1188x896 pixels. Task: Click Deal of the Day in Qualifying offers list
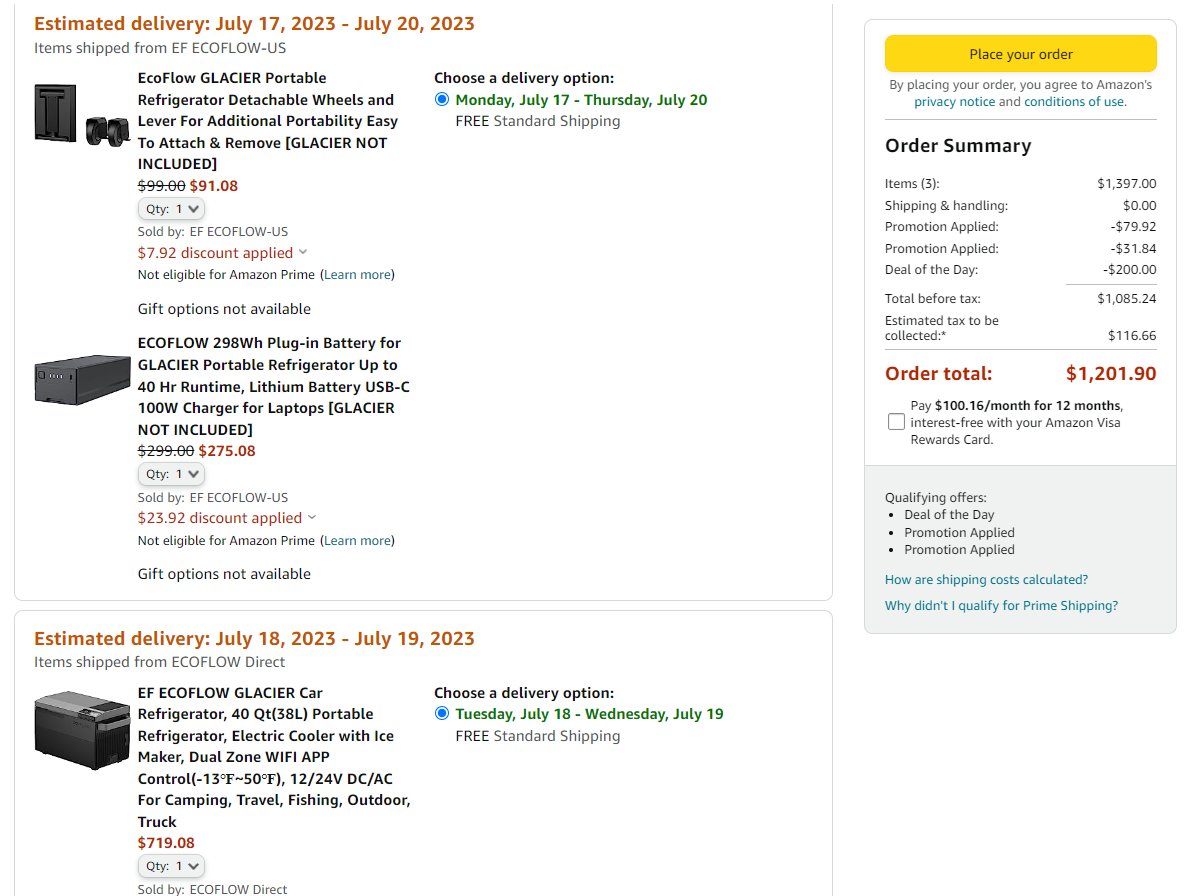[x=949, y=514]
